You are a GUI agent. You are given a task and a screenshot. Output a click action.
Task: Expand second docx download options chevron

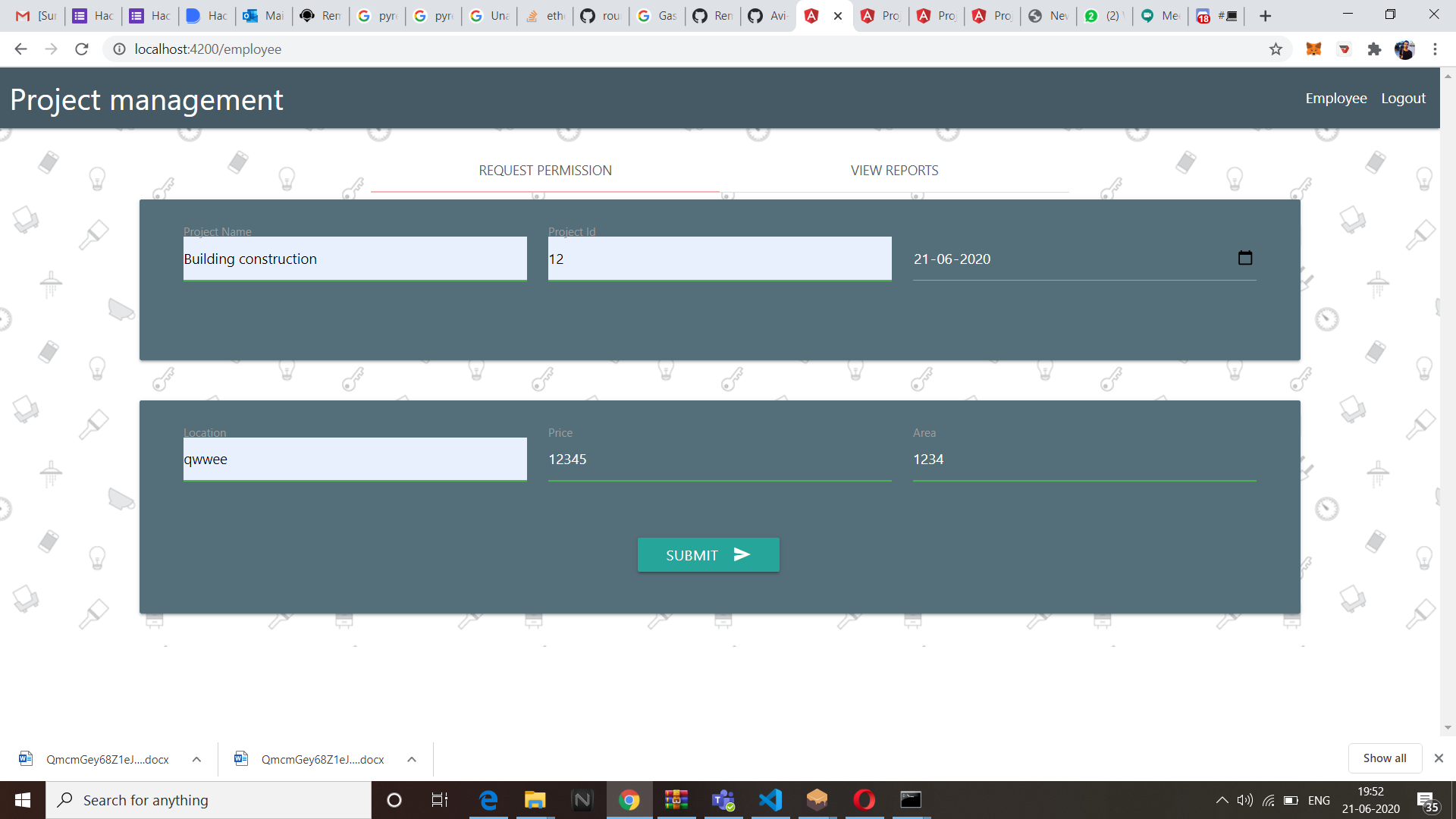coord(412,759)
